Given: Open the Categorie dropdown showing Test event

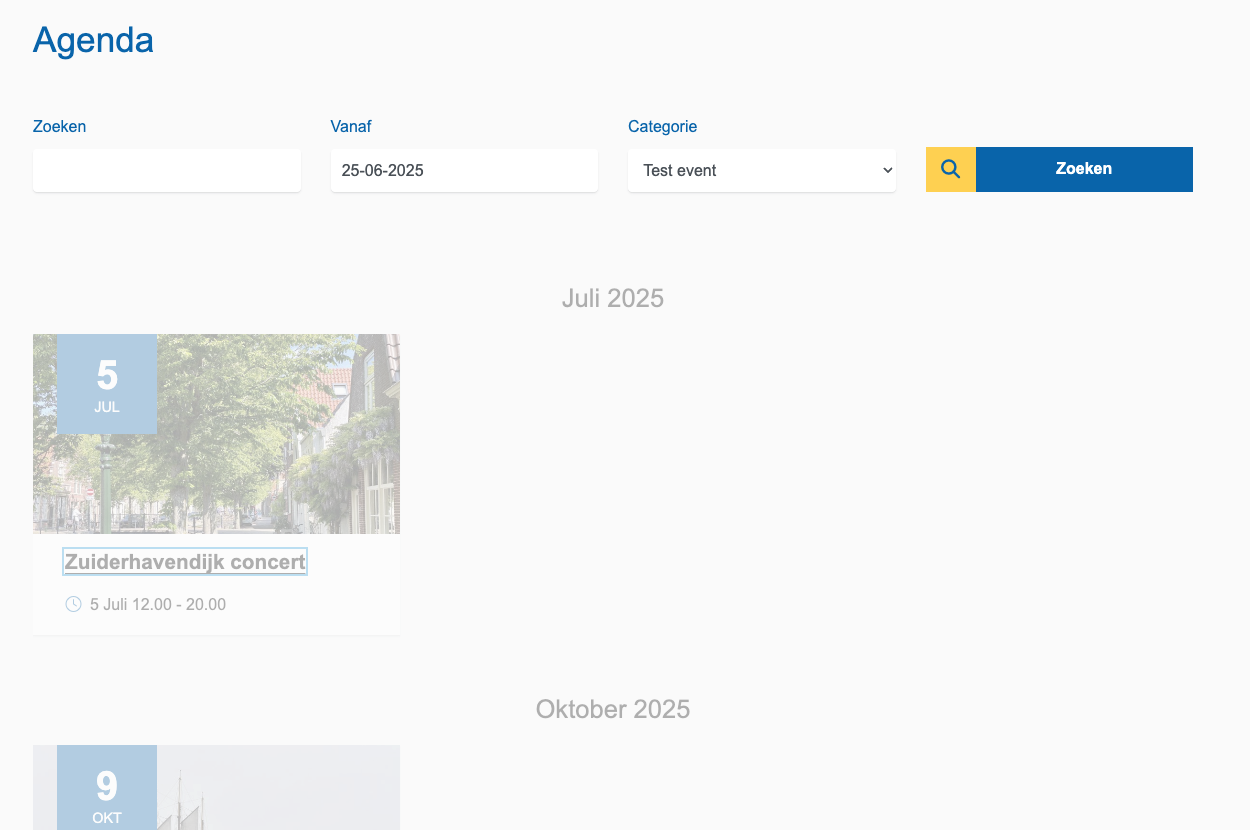Looking at the screenshot, I should click(x=762, y=170).
